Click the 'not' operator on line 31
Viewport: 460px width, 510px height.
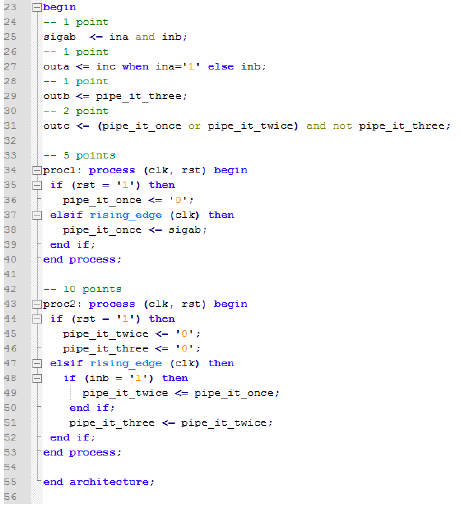pos(342,126)
